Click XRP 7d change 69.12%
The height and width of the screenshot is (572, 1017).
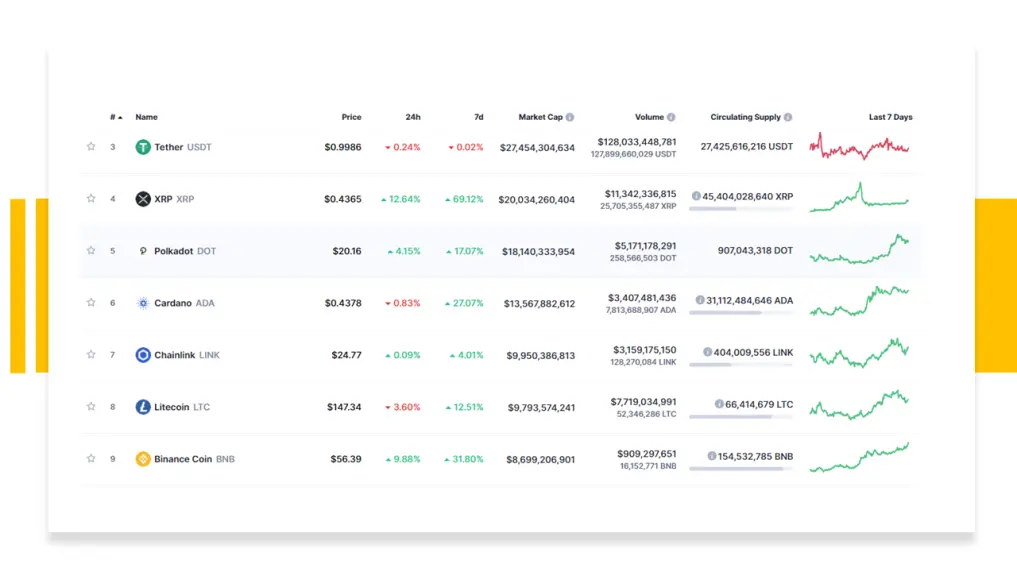pos(464,199)
